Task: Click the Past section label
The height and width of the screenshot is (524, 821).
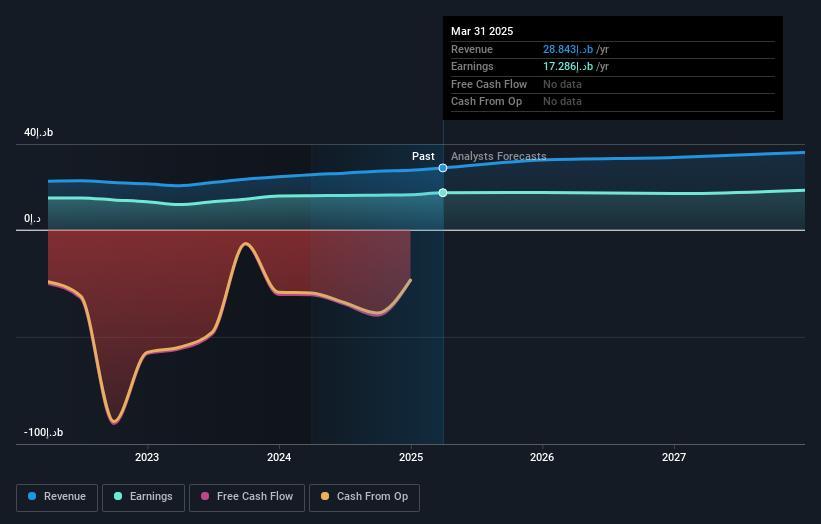Action: [x=423, y=156]
